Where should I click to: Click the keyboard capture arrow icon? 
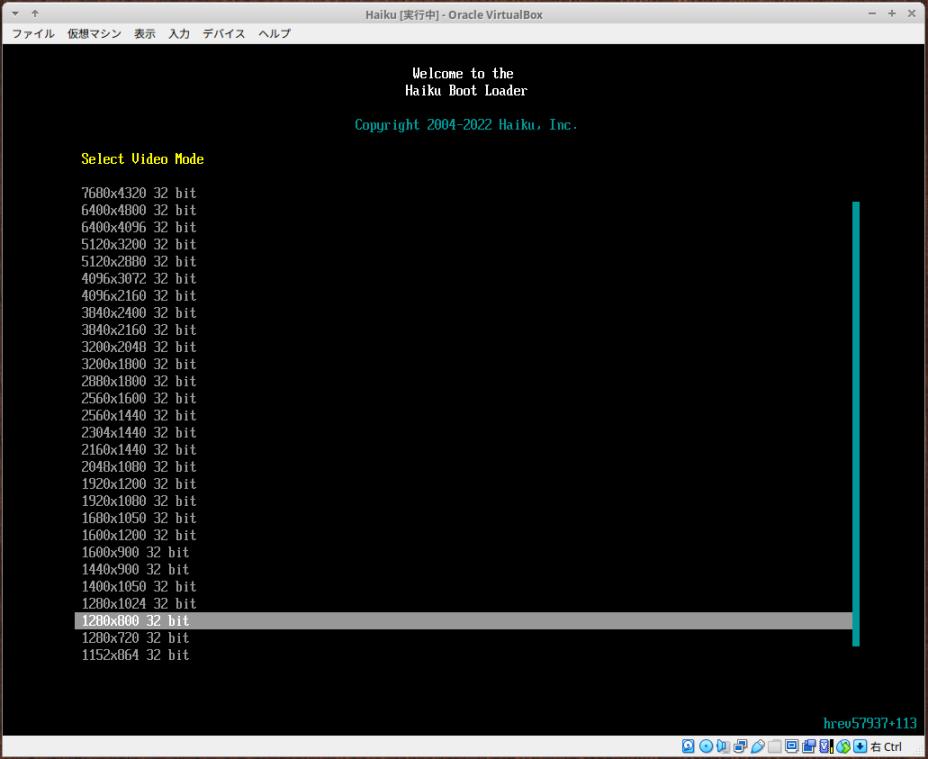click(x=860, y=746)
